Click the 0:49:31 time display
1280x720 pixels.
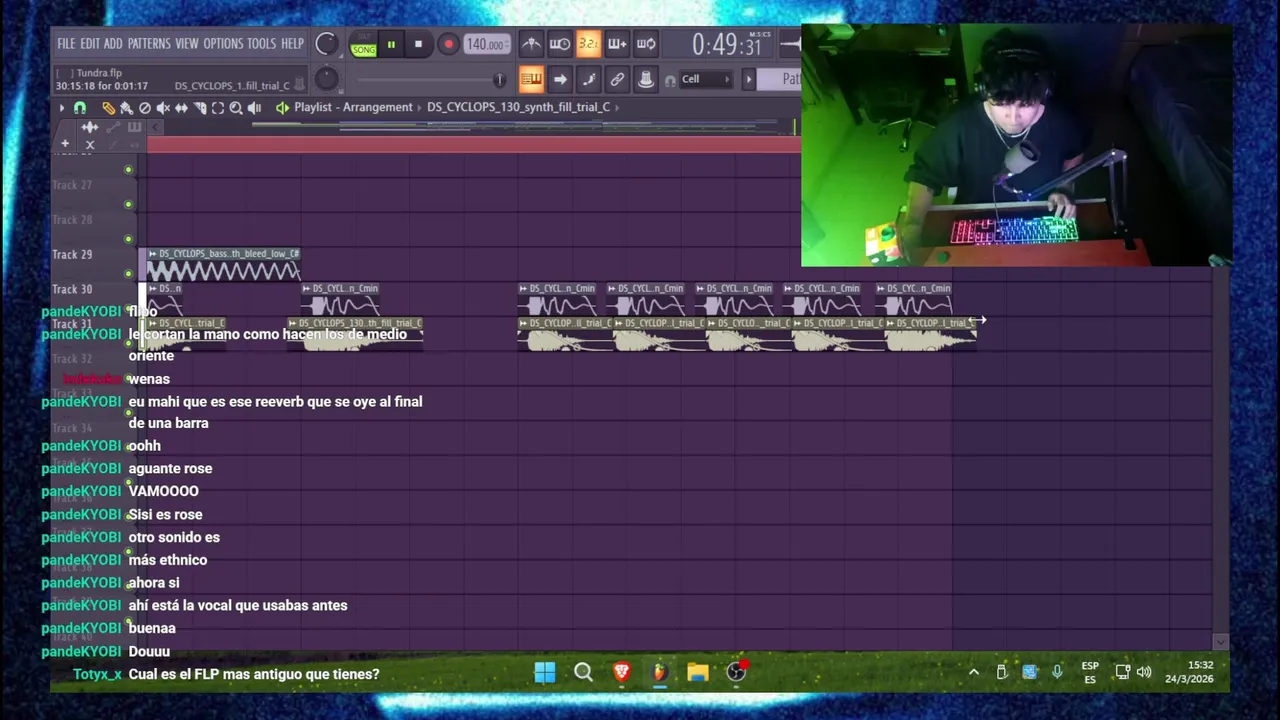tap(727, 45)
